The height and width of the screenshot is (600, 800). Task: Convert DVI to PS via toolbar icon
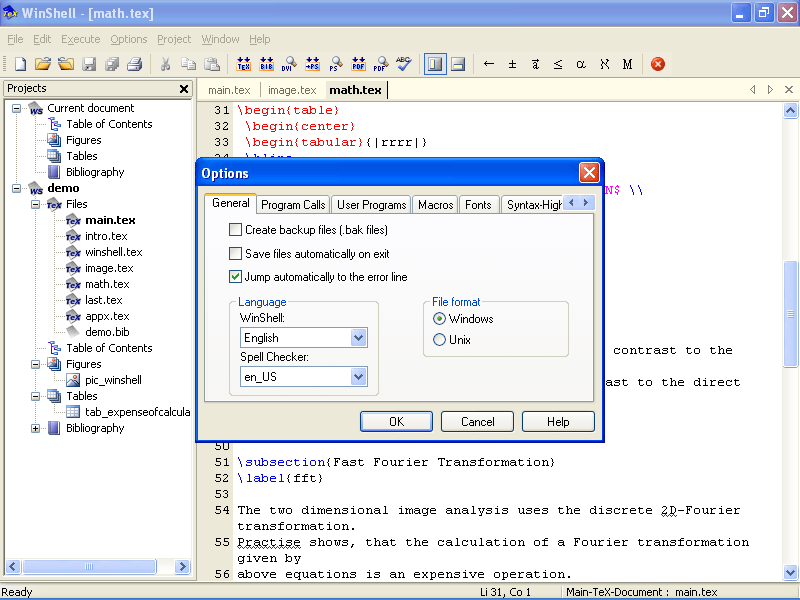point(313,63)
